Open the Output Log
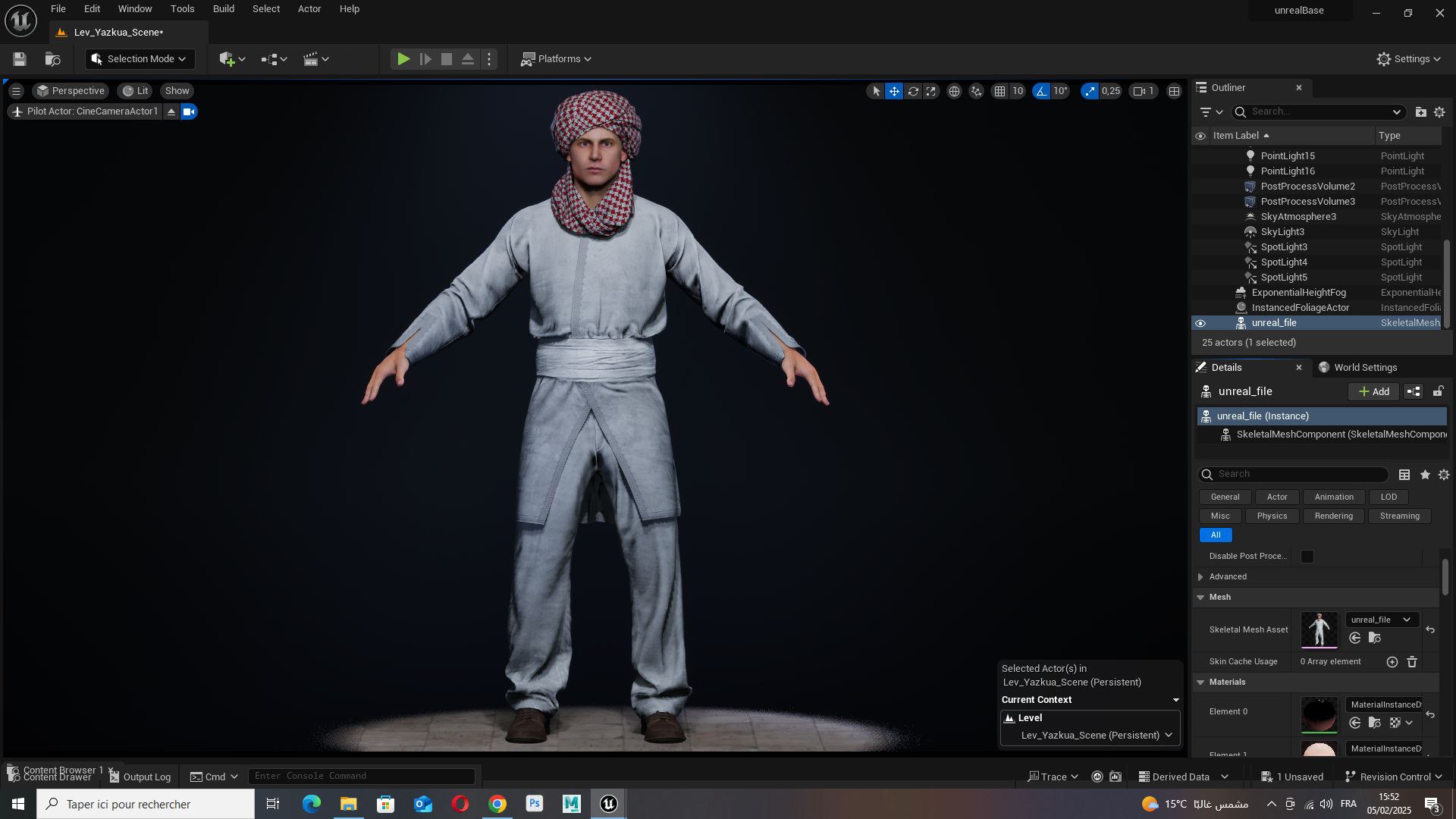This screenshot has width=1456, height=819. [140, 777]
